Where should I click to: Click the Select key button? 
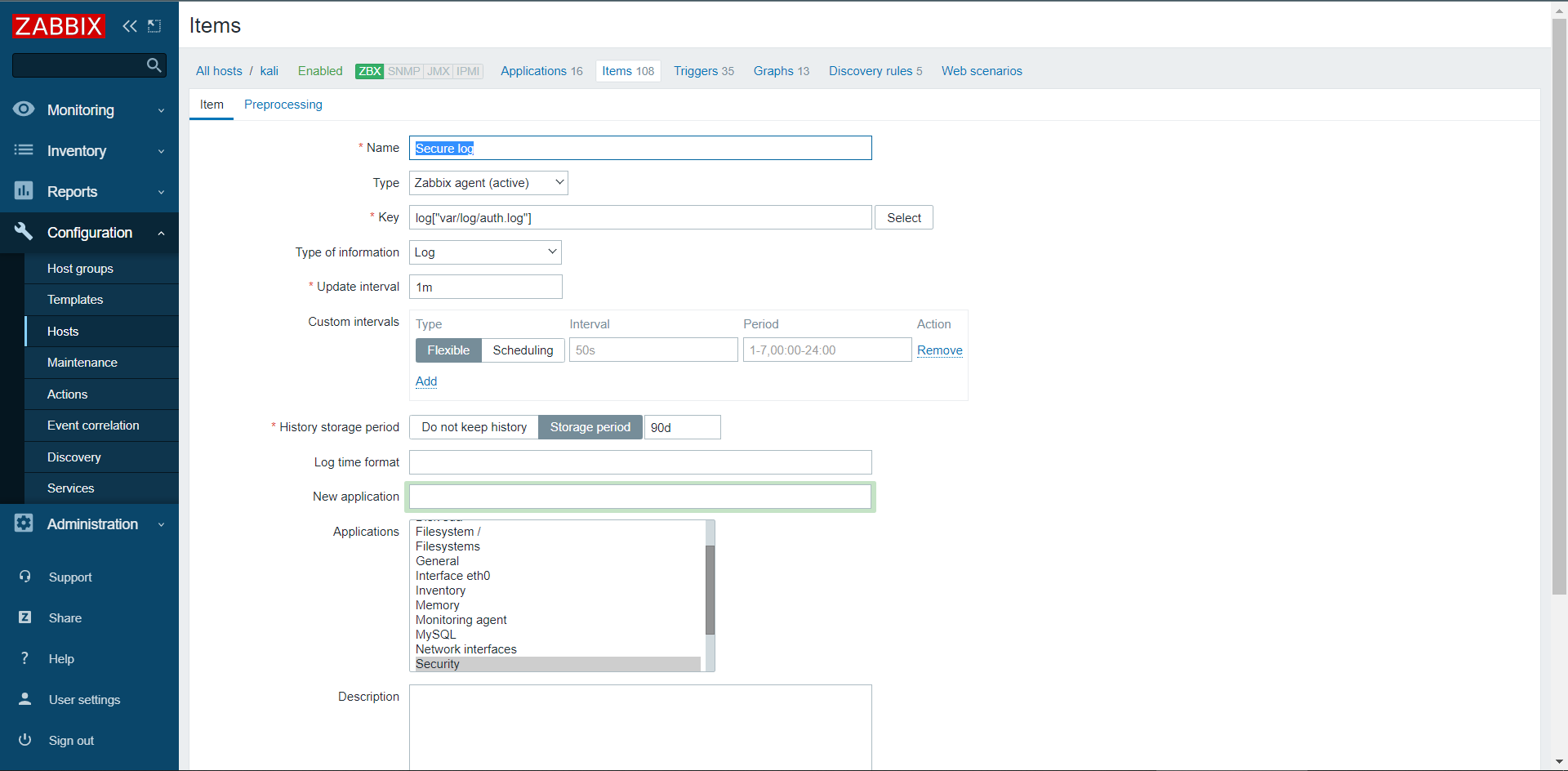904,218
